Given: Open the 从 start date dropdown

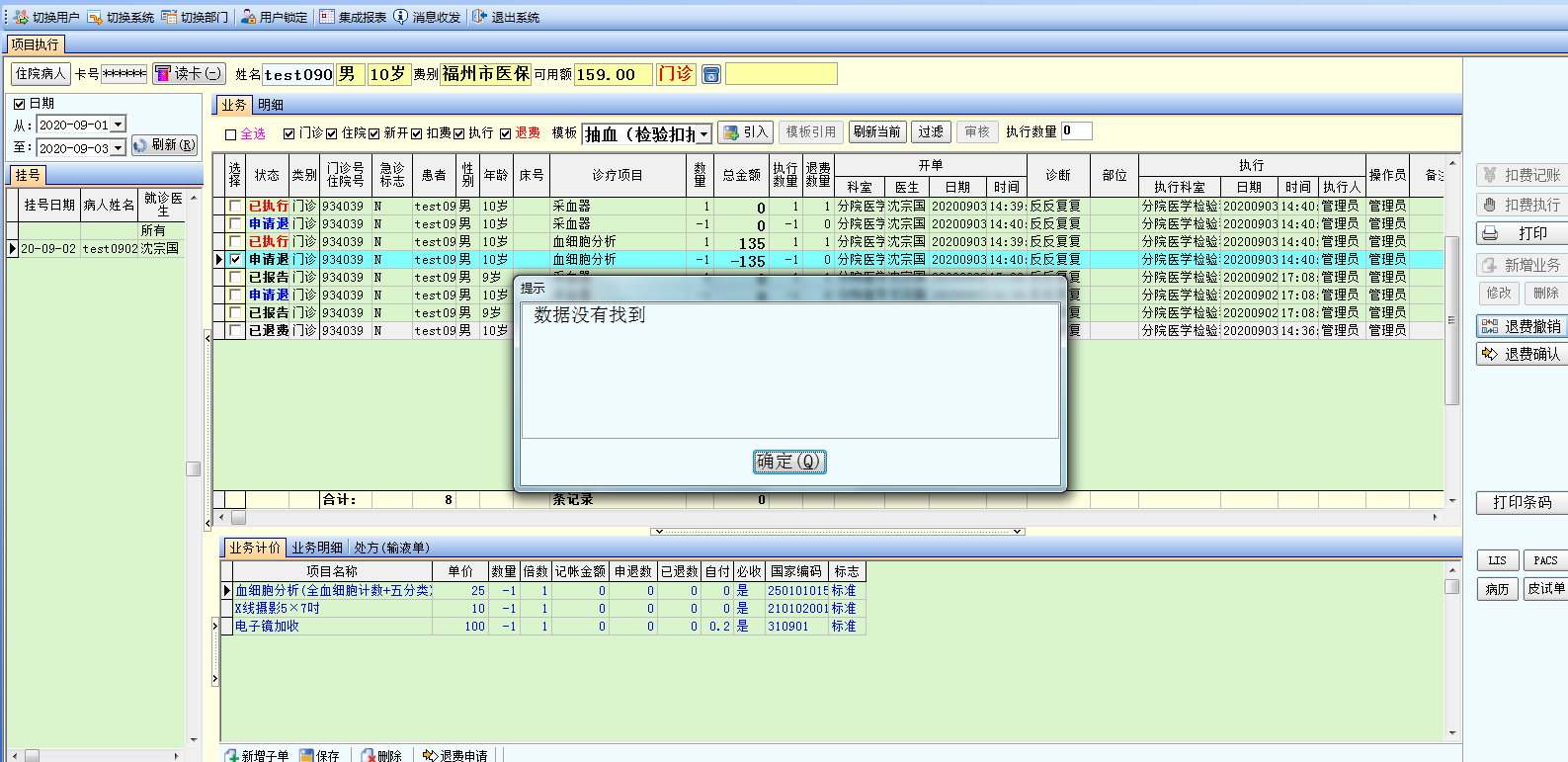Looking at the screenshot, I should click(x=119, y=125).
